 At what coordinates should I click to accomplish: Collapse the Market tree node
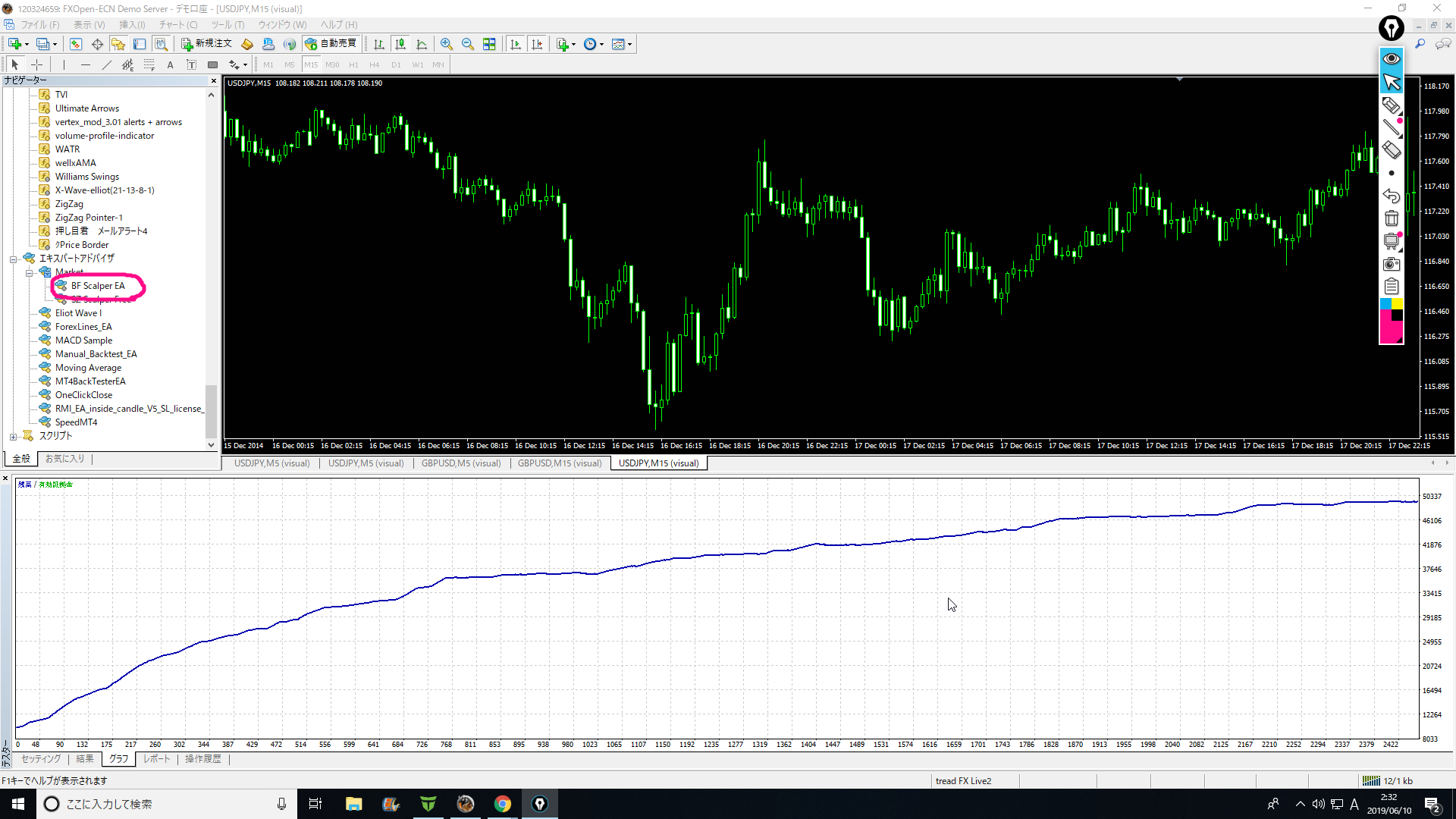[29, 272]
